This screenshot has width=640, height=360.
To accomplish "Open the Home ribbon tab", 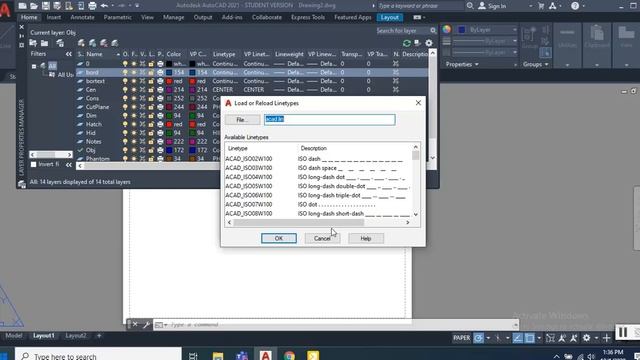I will point(29,18).
